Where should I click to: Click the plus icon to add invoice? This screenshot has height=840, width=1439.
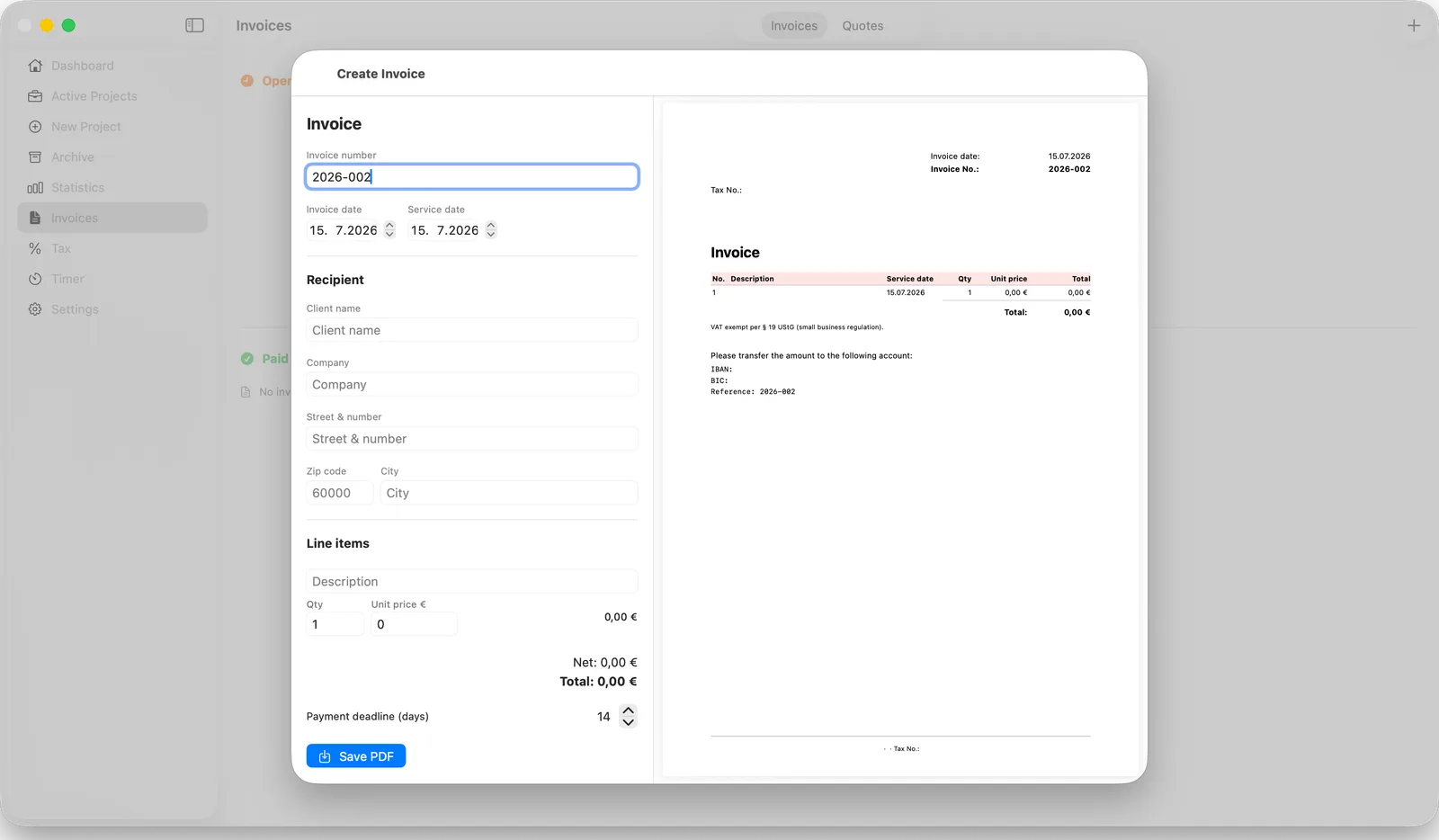1414,25
